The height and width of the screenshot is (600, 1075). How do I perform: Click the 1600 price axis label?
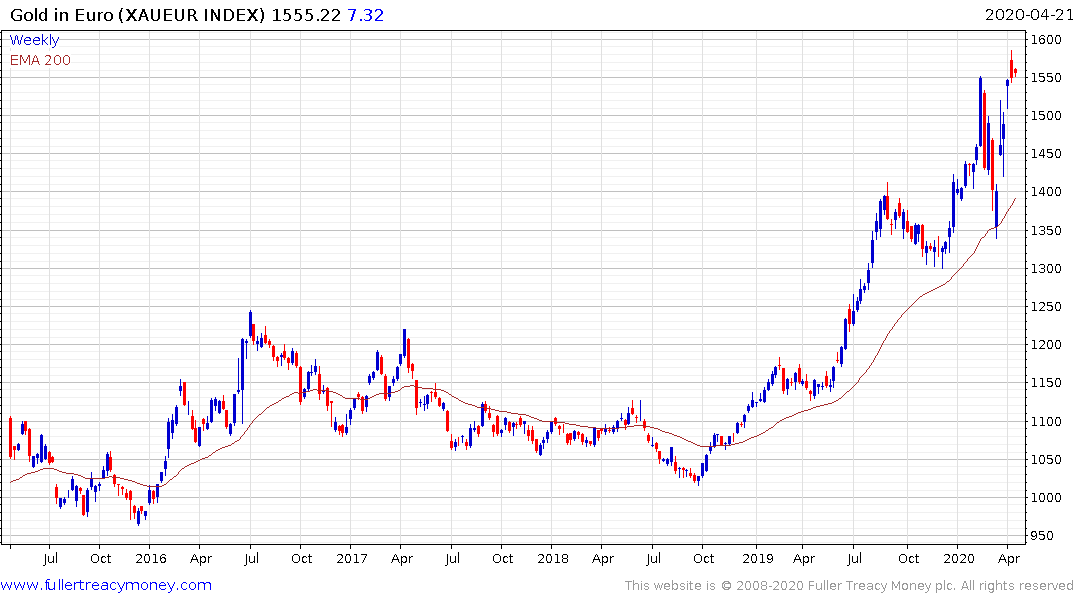point(1046,40)
